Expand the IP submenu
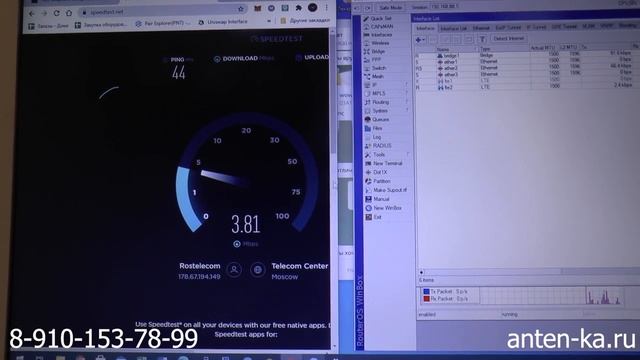 pyautogui.click(x=386, y=85)
